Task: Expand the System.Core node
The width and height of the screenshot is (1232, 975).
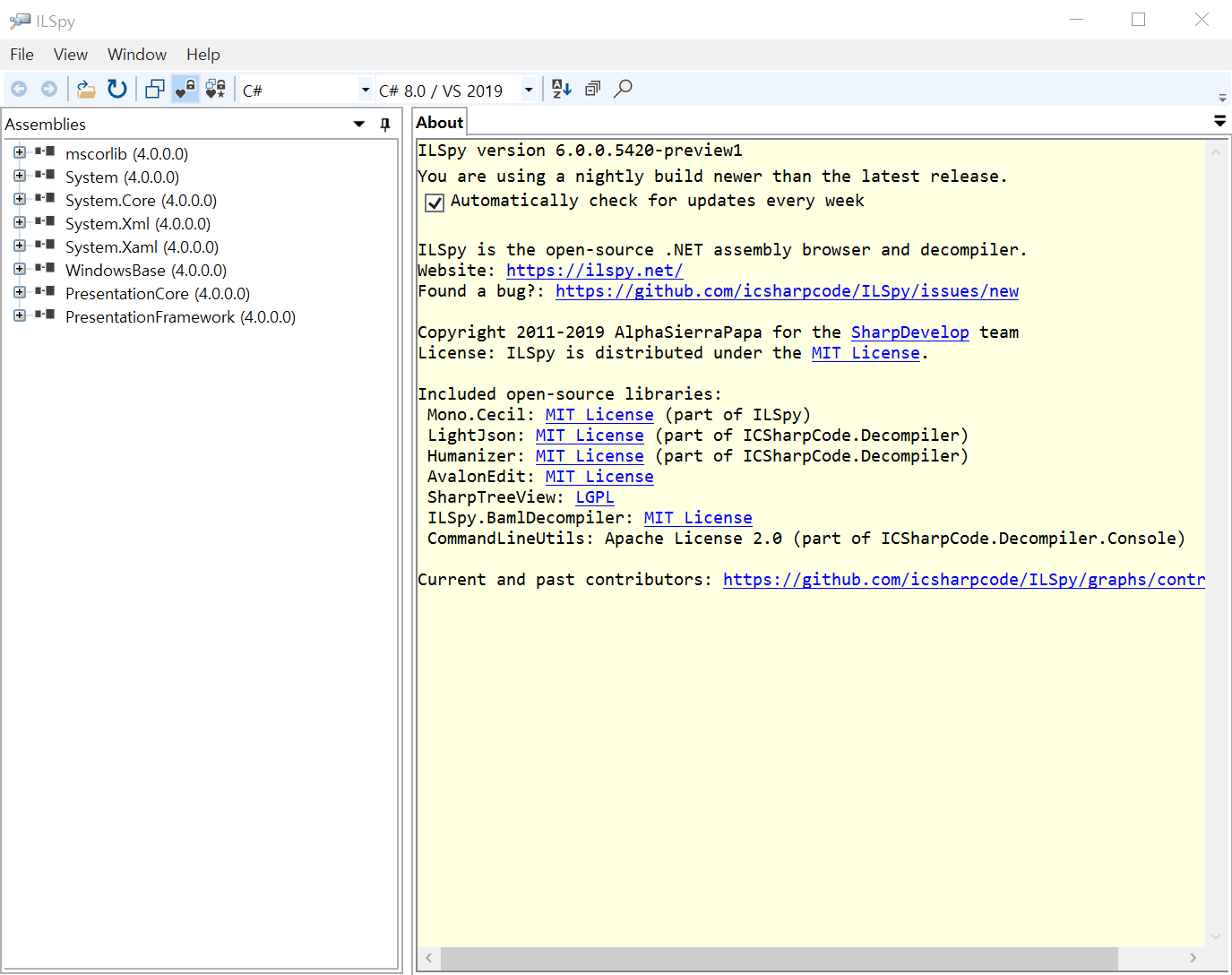Action: click(20, 199)
